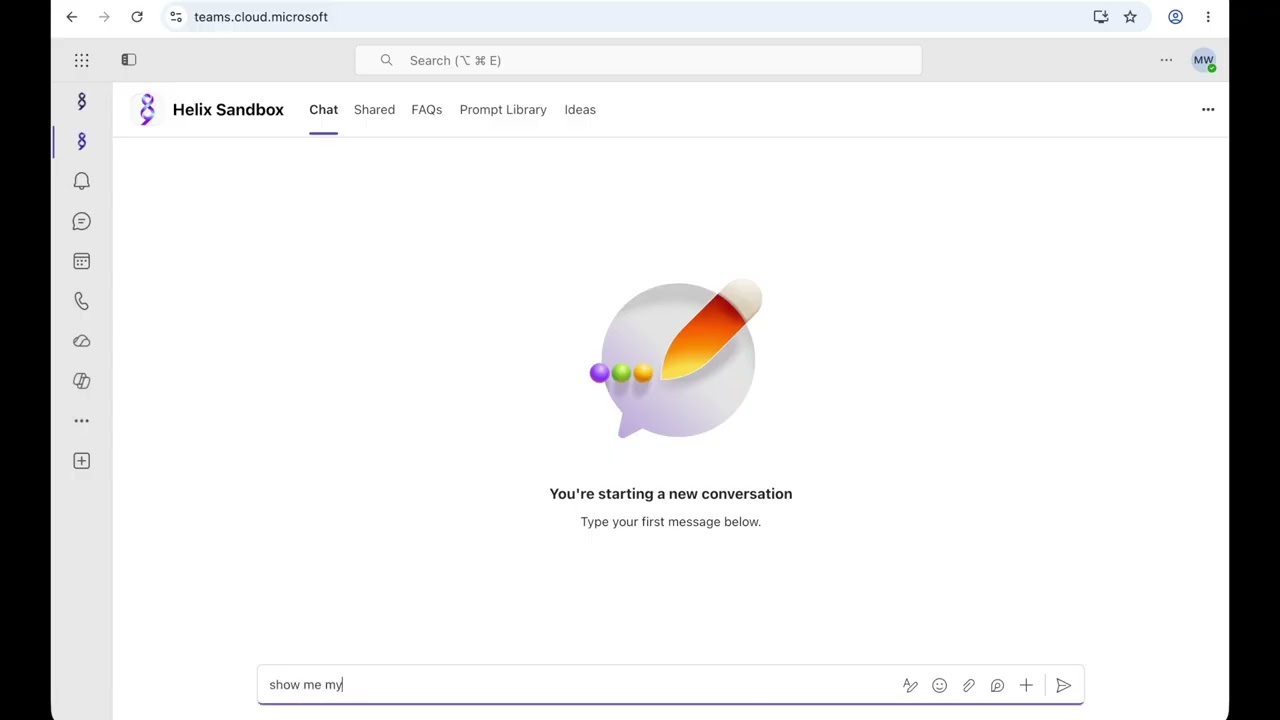Open the FAQs tab

click(x=426, y=110)
